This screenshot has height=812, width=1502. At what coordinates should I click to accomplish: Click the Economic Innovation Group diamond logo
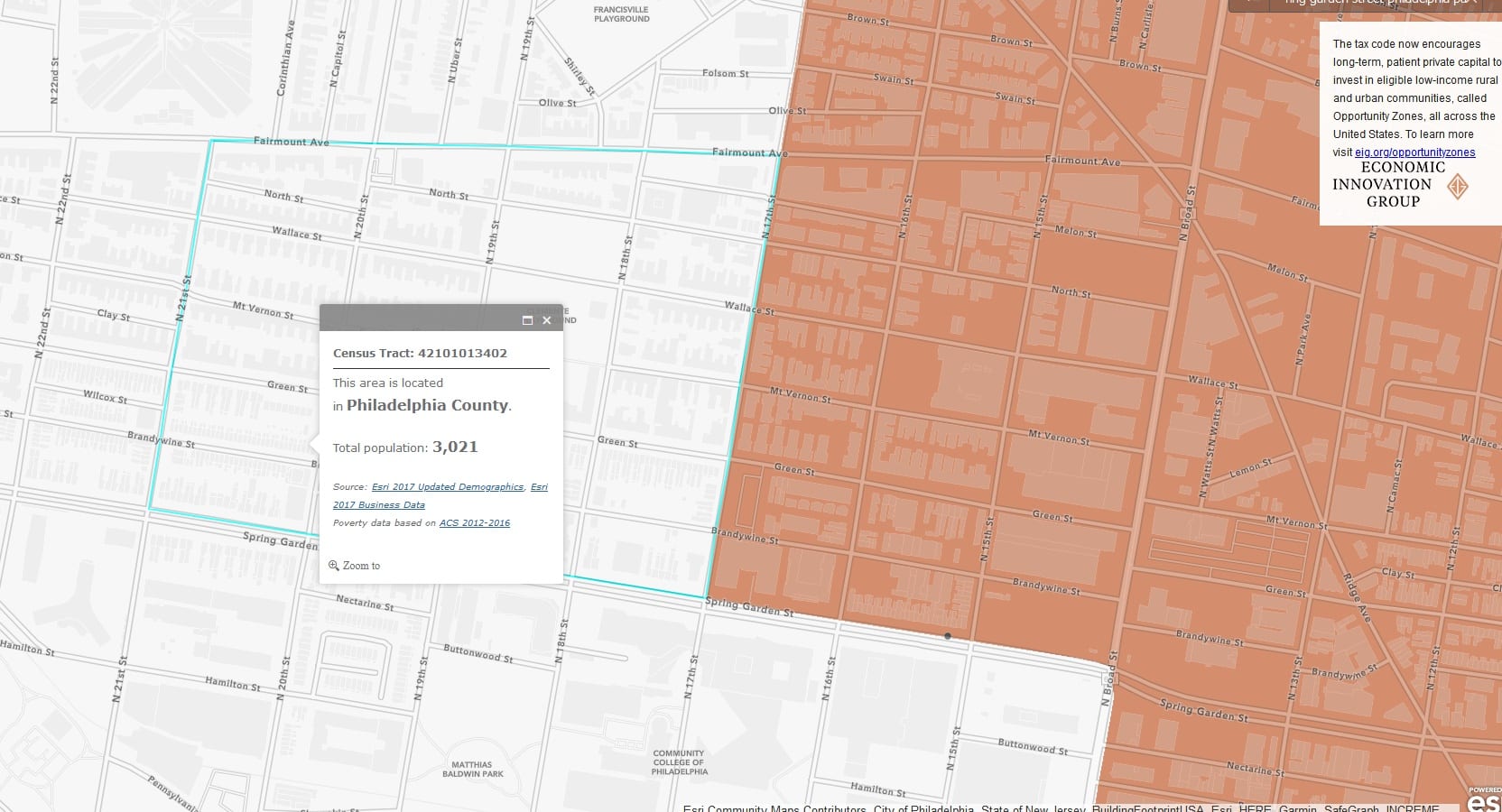point(1457,187)
